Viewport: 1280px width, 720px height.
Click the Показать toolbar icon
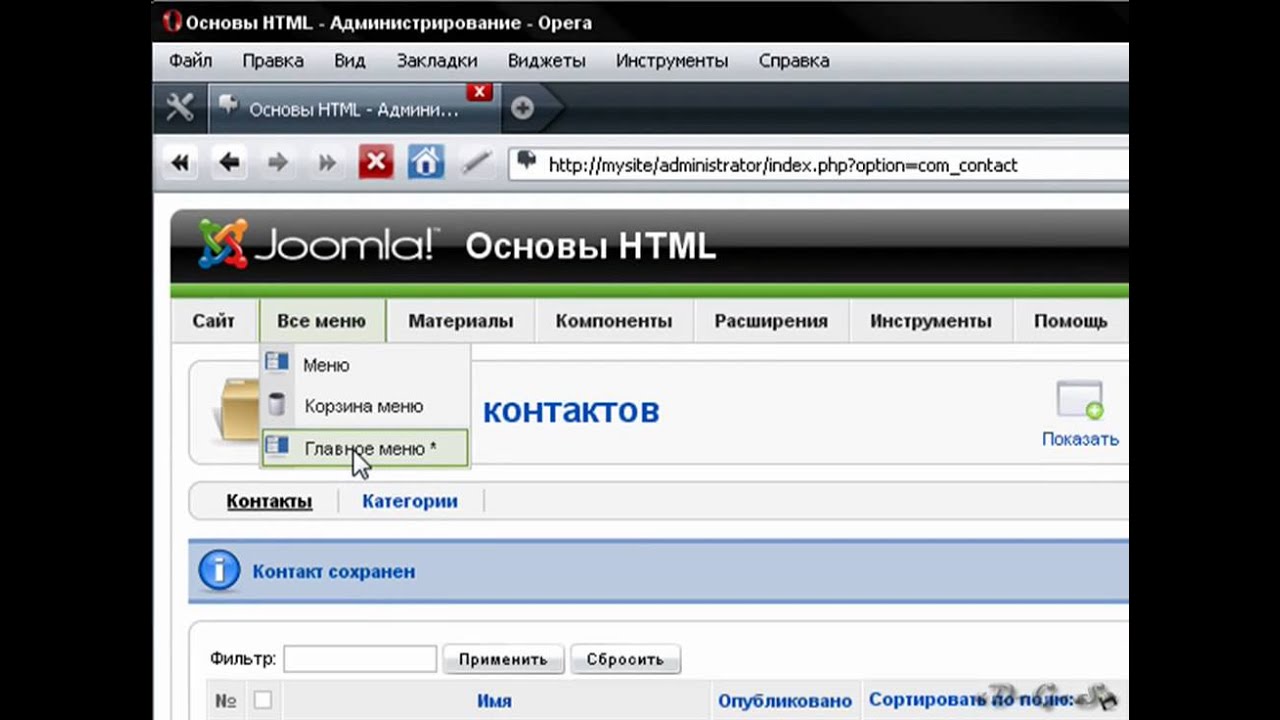(x=1080, y=400)
